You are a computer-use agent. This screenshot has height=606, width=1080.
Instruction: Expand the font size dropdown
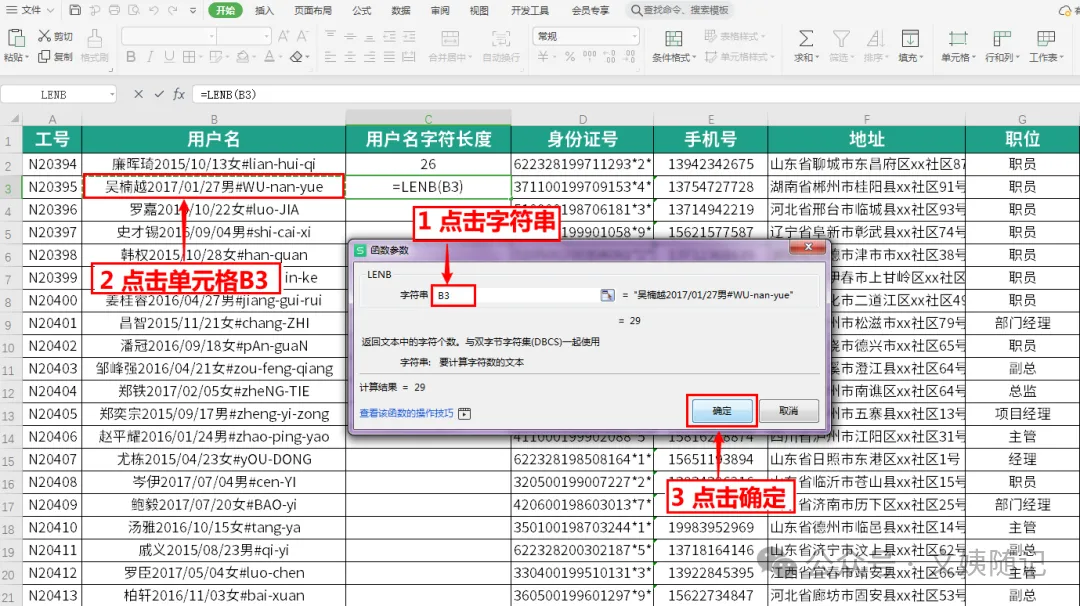[266, 36]
